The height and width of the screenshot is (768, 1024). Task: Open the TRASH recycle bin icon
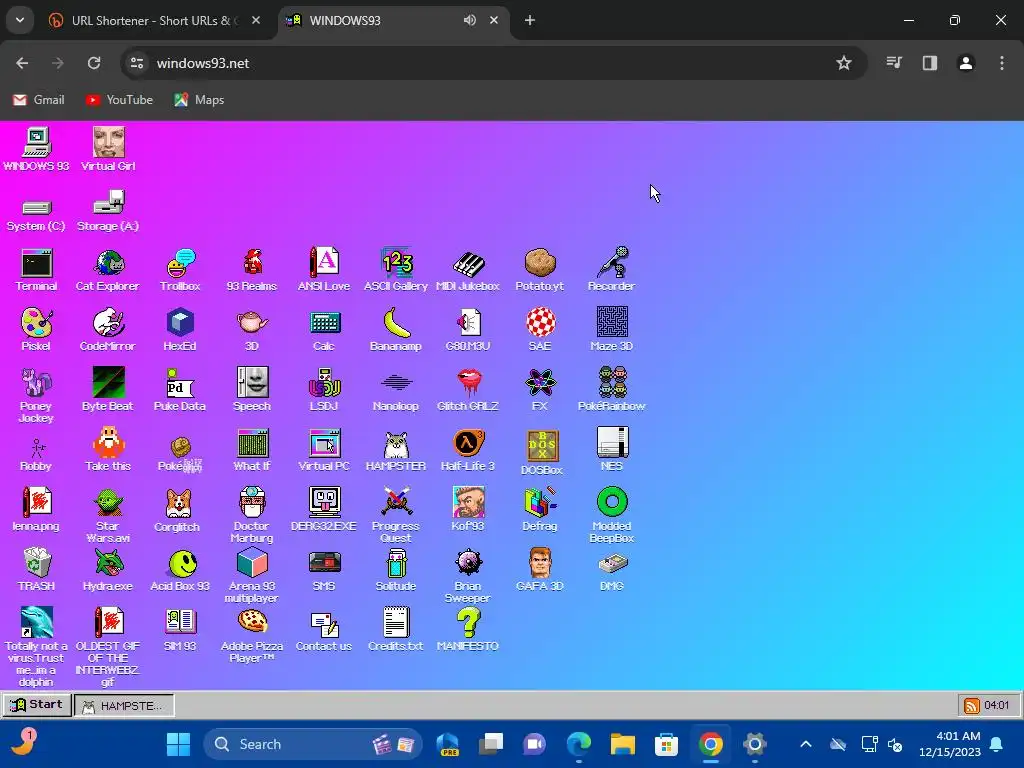[37, 569]
